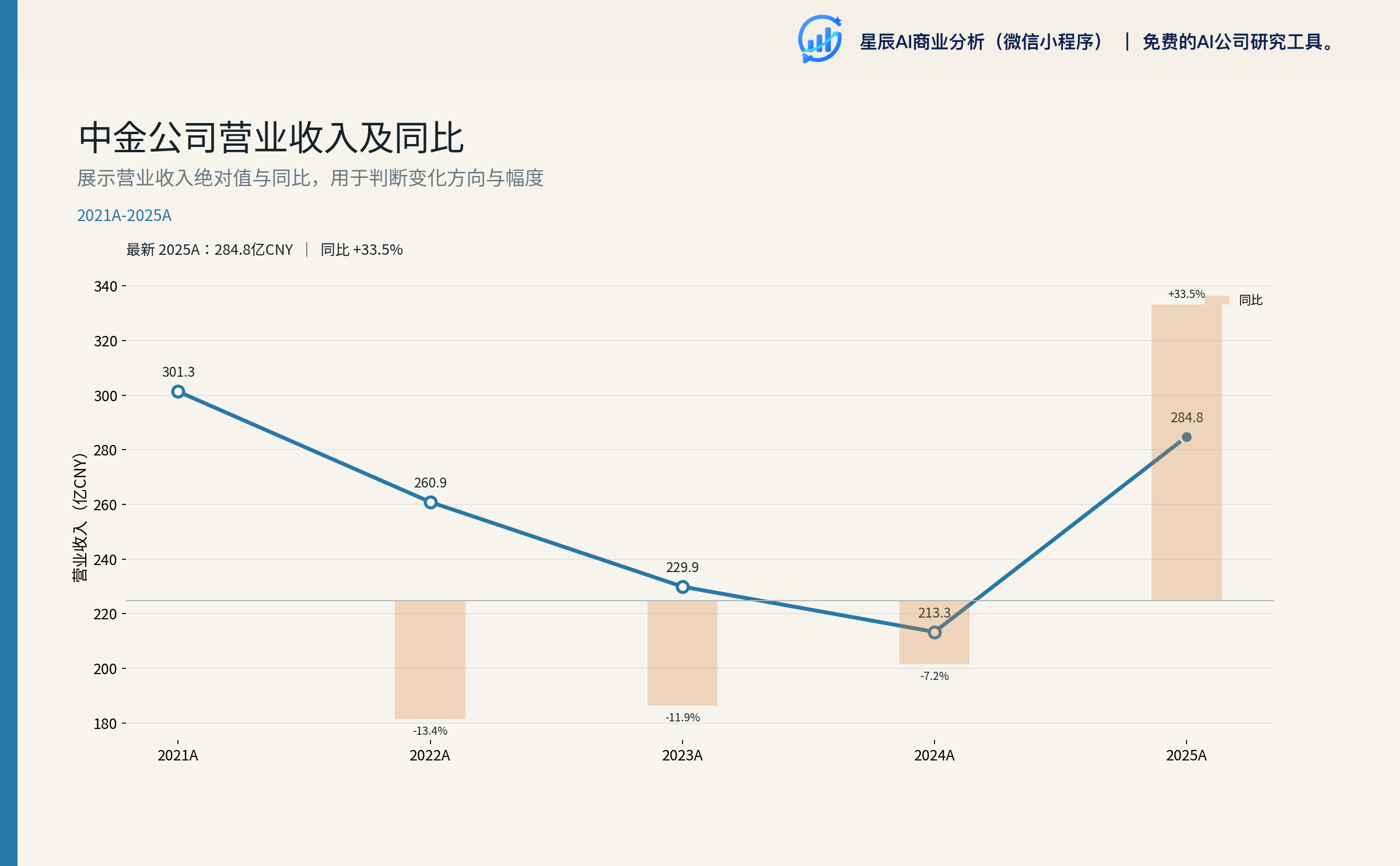Click the y-axis title 营业收入（亿CNY）
1400x866 pixels.
pyautogui.click(x=80, y=517)
